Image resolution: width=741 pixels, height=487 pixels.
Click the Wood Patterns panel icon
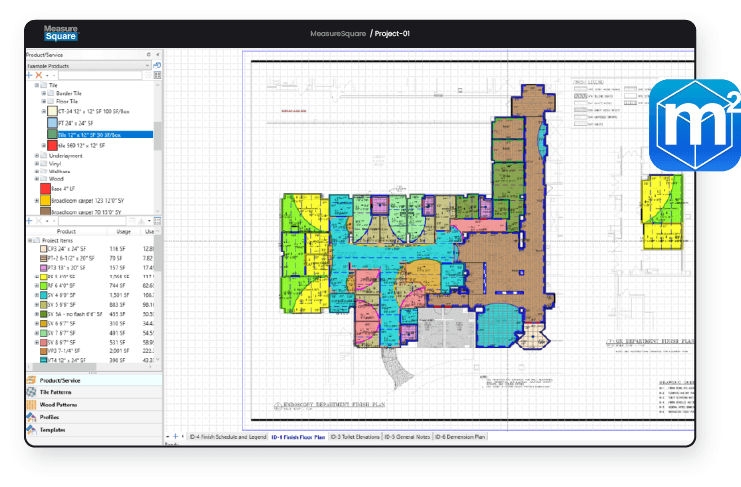[31, 404]
